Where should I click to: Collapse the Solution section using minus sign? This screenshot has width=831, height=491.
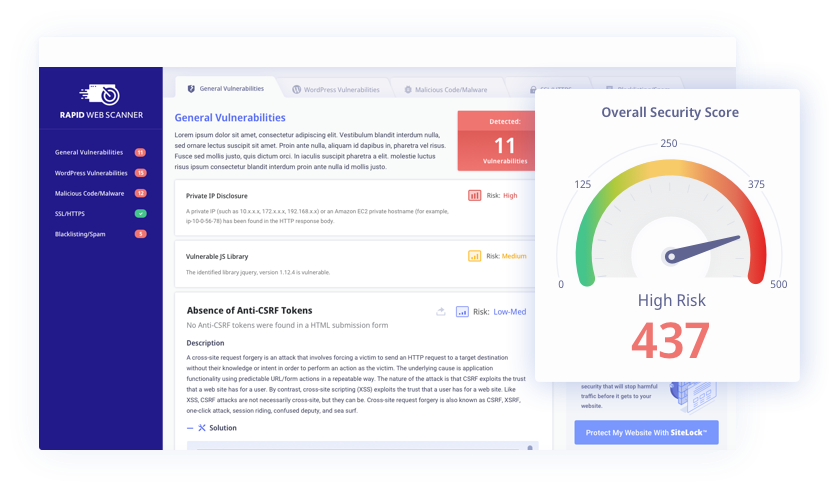(190, 428)
